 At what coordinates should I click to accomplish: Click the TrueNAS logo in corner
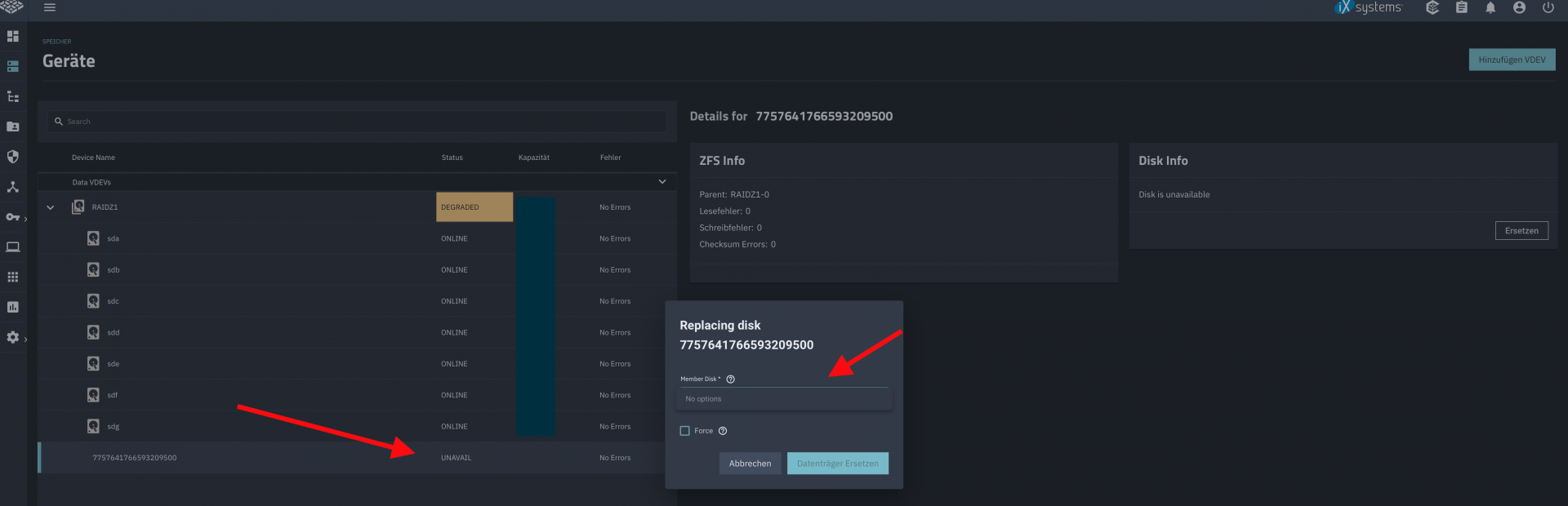pyautogui.click(x=11, y=7)
